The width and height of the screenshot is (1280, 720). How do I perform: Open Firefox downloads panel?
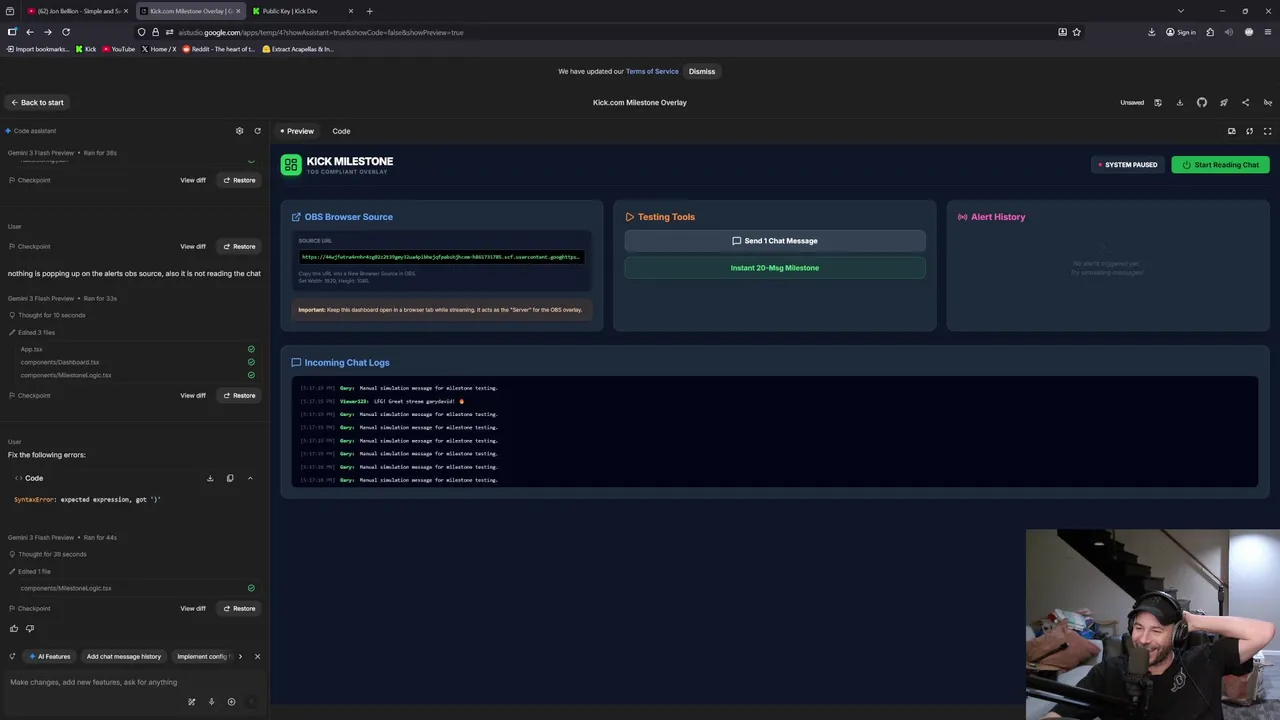click(x=1151, y=32)
